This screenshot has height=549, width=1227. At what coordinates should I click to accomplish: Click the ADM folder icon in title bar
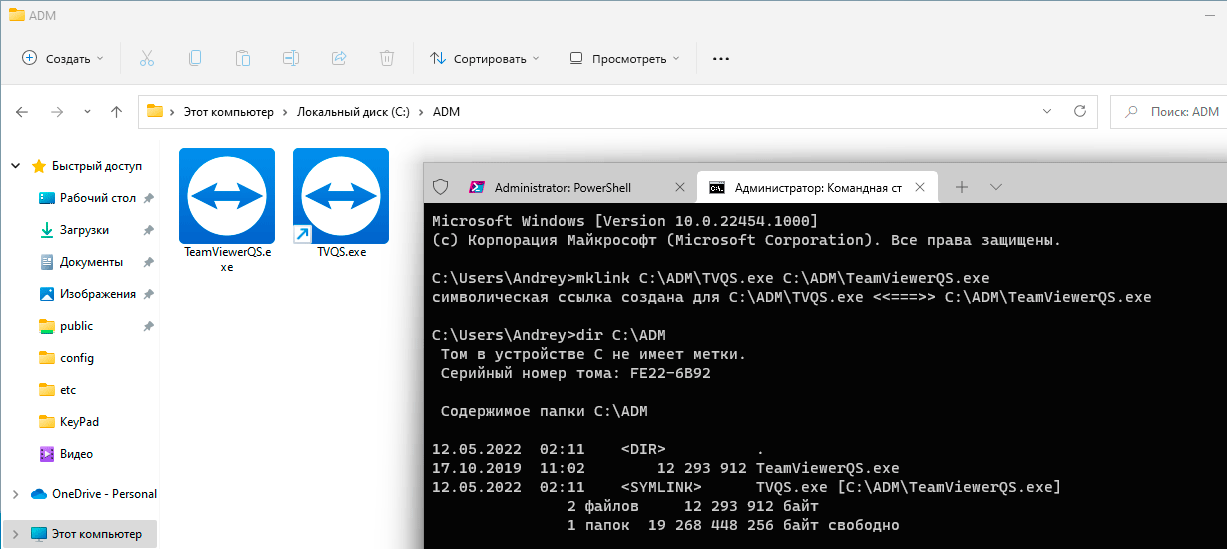click(x=16, y=15)
